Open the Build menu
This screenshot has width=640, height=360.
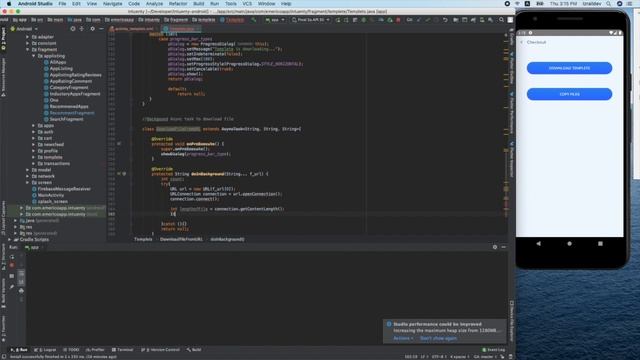point(199,4)
